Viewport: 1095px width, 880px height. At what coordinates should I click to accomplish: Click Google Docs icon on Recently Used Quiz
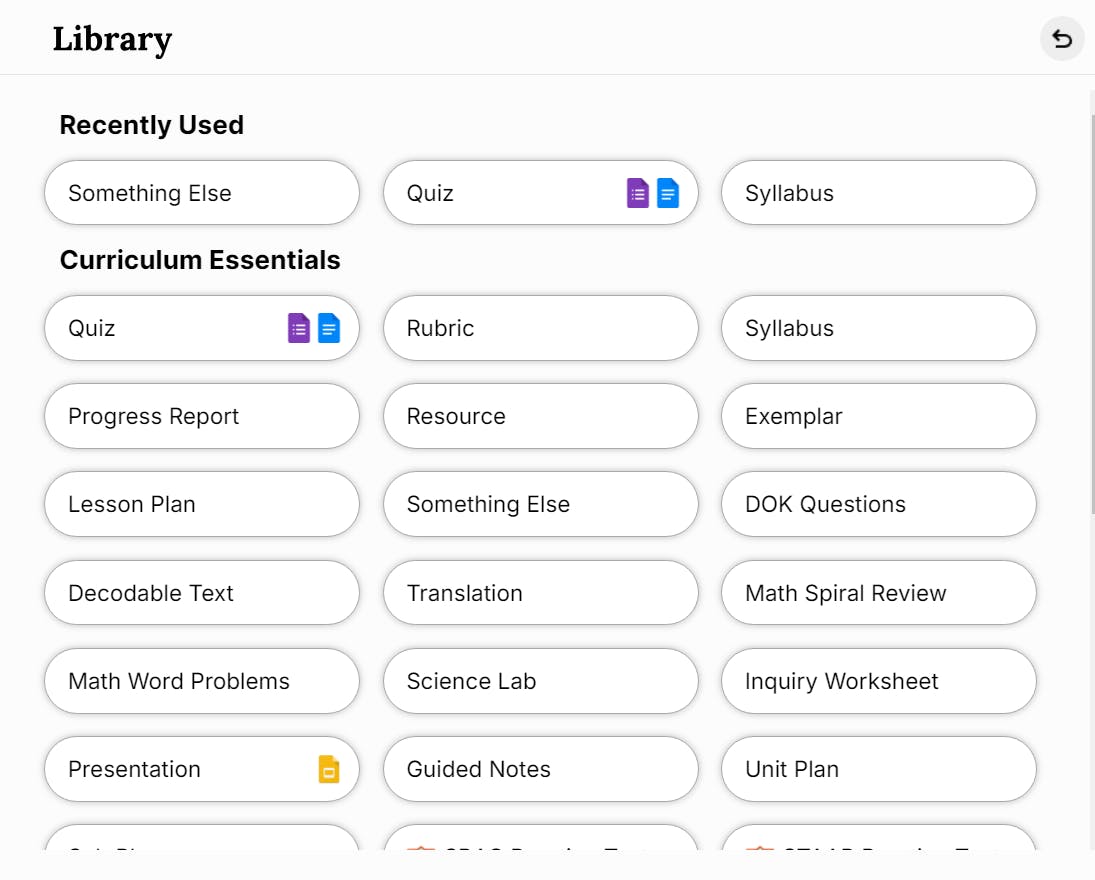pyautogui.click(x=668, y=193)
